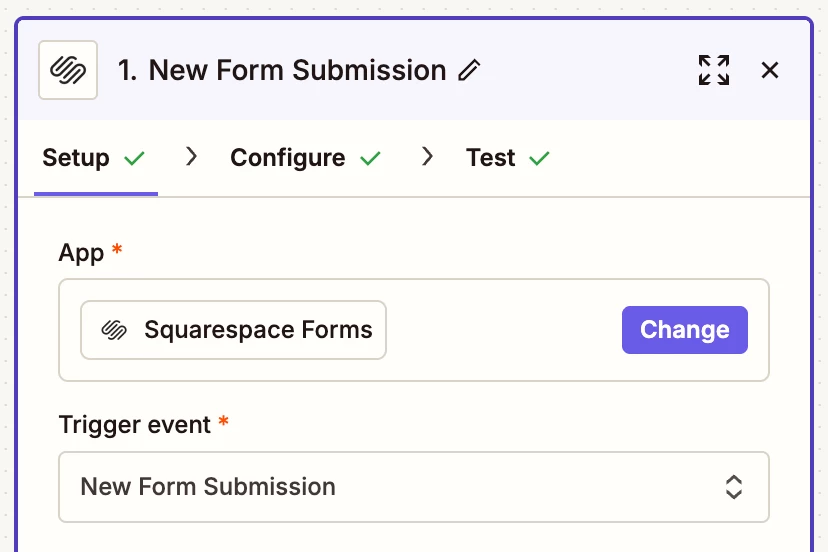Click the Squarespace logo in the step header
Screen dimensions: 828x552
[68, 70]
